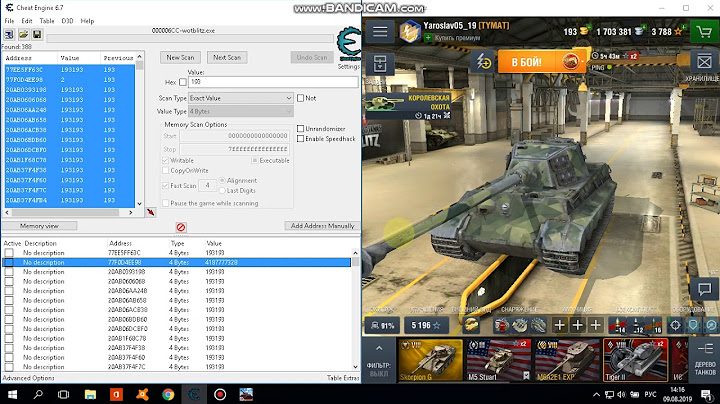720x404 pixels.
Task: Show hidden system tray icons
Action: click(596, 394)
